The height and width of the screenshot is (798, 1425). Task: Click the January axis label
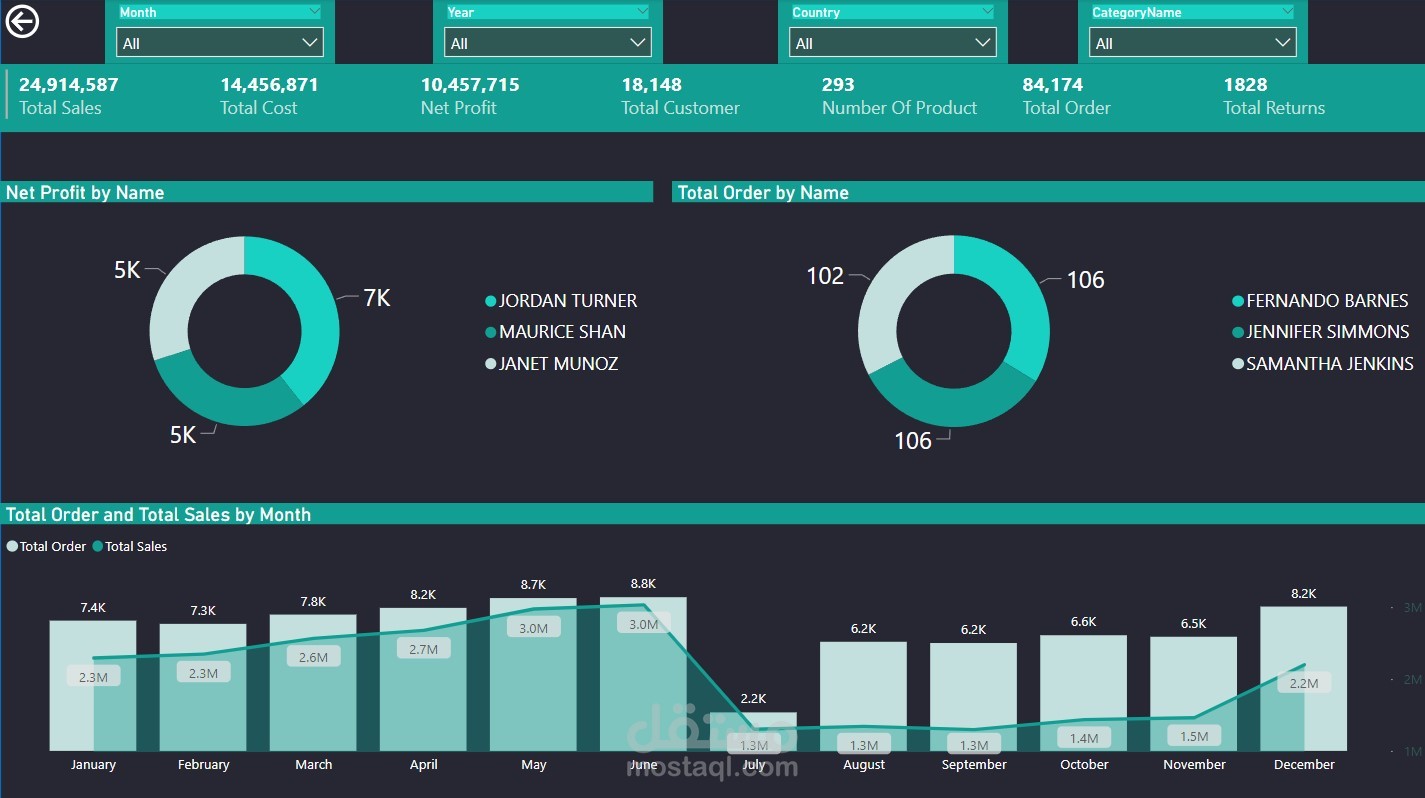tap(93, 764)
